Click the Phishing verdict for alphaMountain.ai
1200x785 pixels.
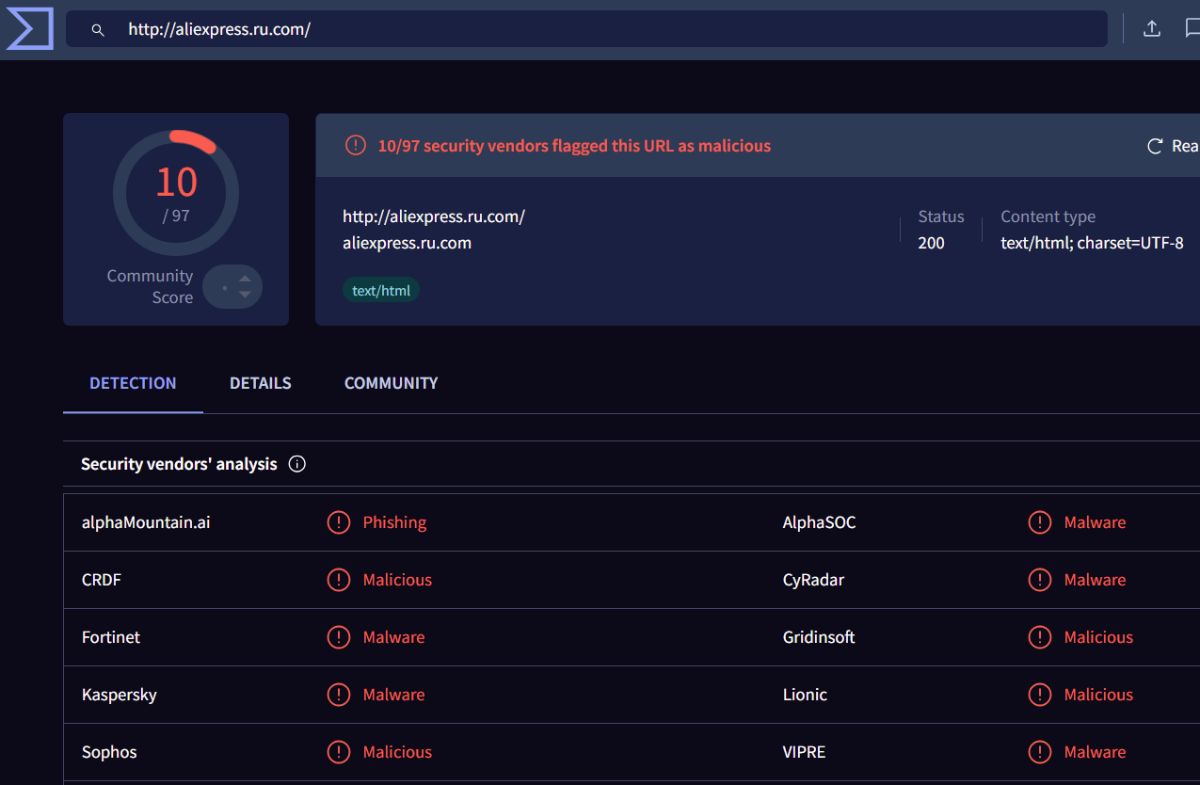394,522
